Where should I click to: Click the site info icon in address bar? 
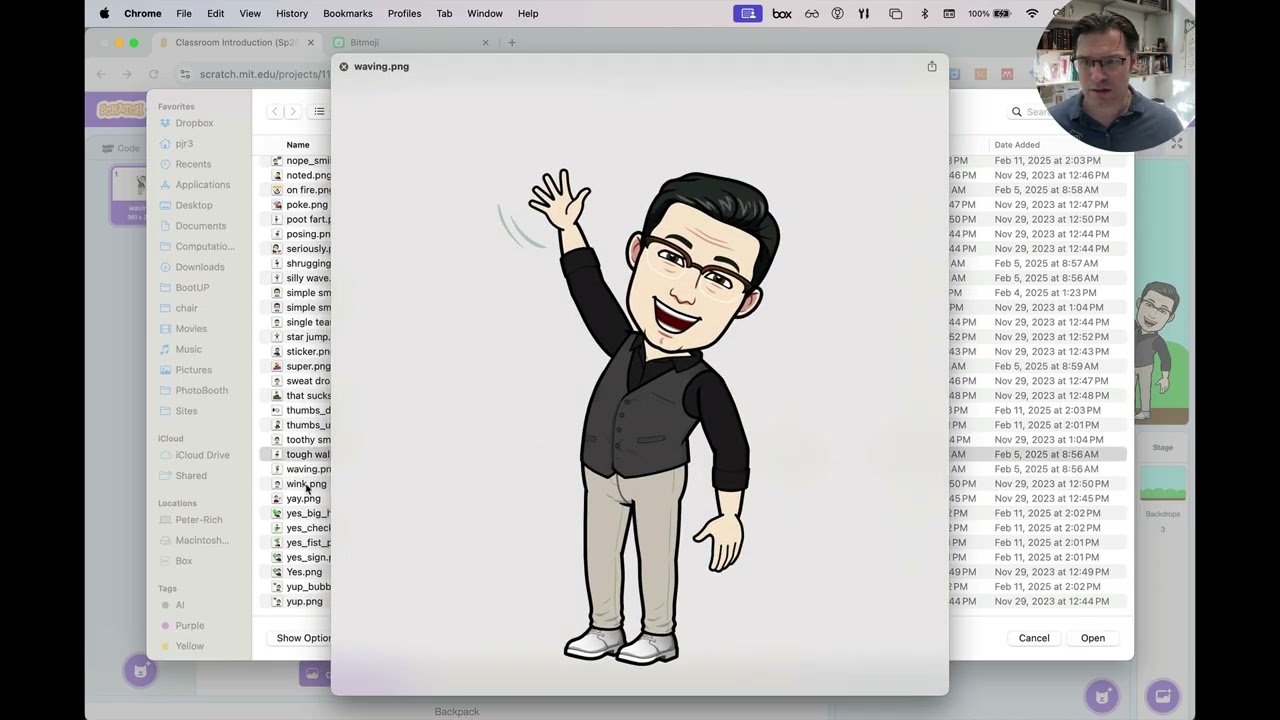[x=185, y=74]
